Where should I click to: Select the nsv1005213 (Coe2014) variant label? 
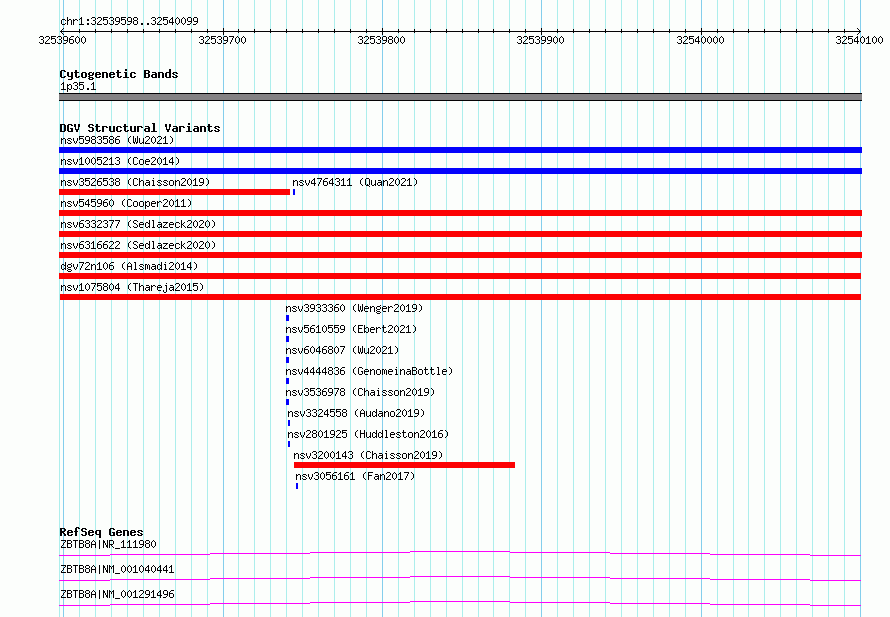pos(120,161)
